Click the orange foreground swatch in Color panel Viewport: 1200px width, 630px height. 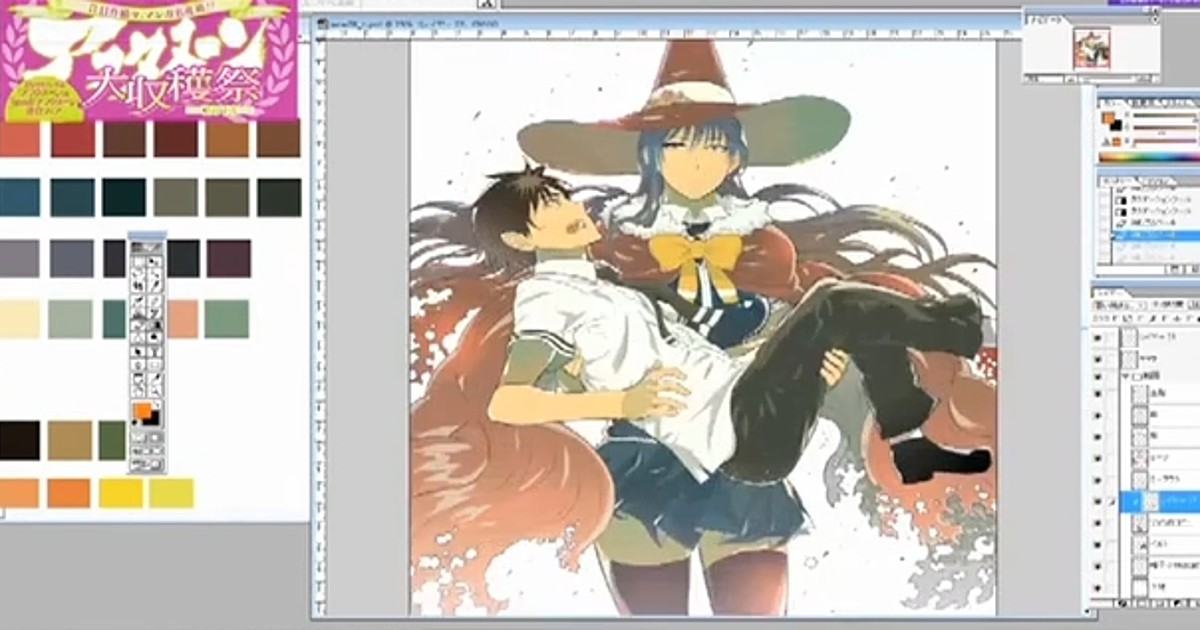pos(1108,118)
